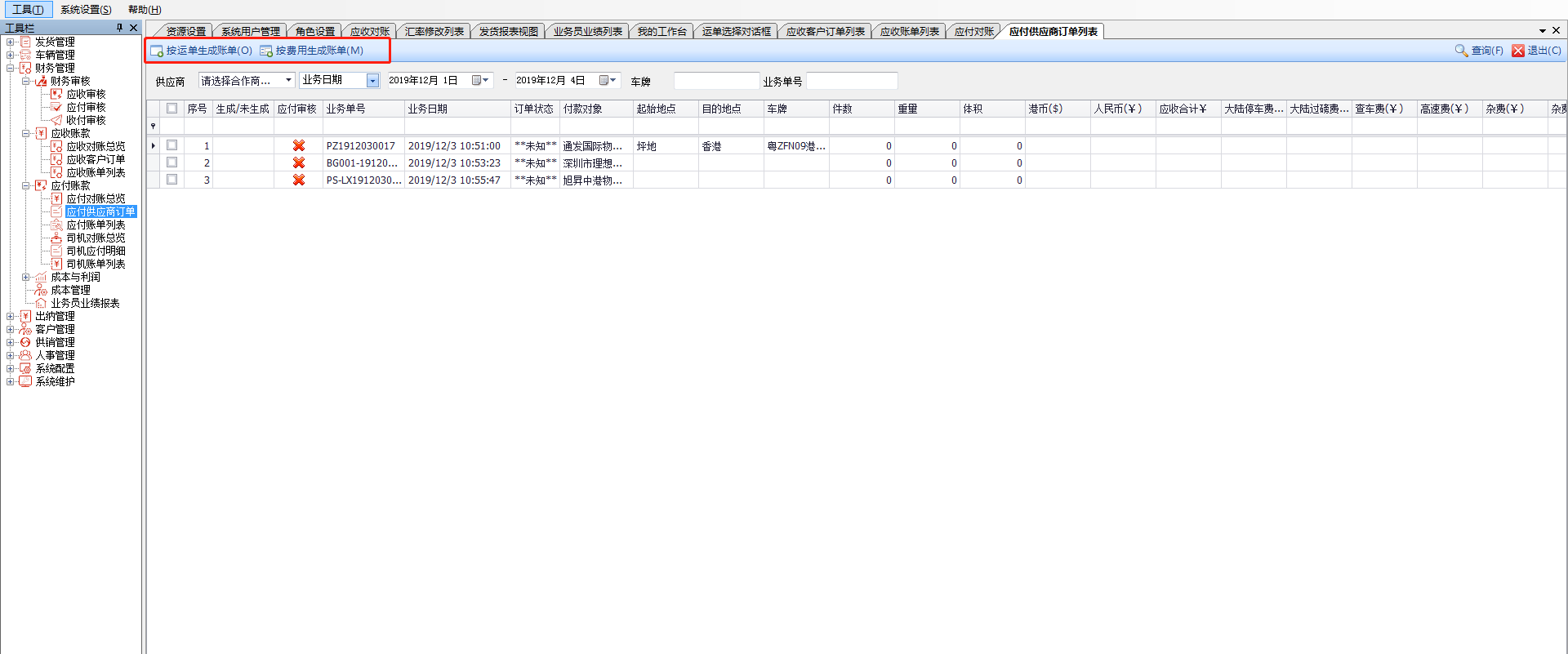Viewport: 1568px width, 654px height.
Task: Click the 车牌 search input field
Action: [716, 81]
